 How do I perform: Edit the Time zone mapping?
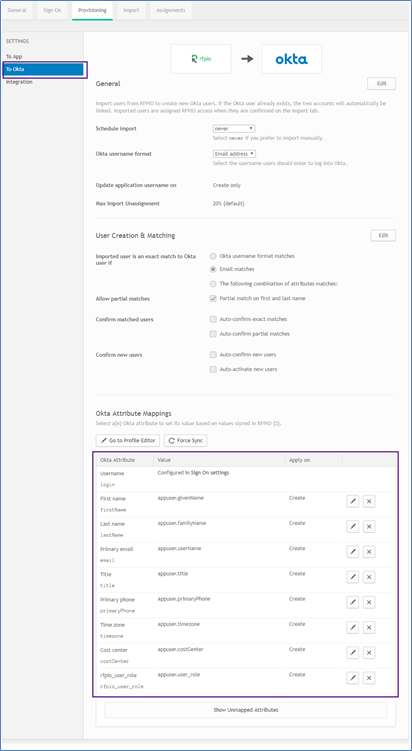[353, 627]
